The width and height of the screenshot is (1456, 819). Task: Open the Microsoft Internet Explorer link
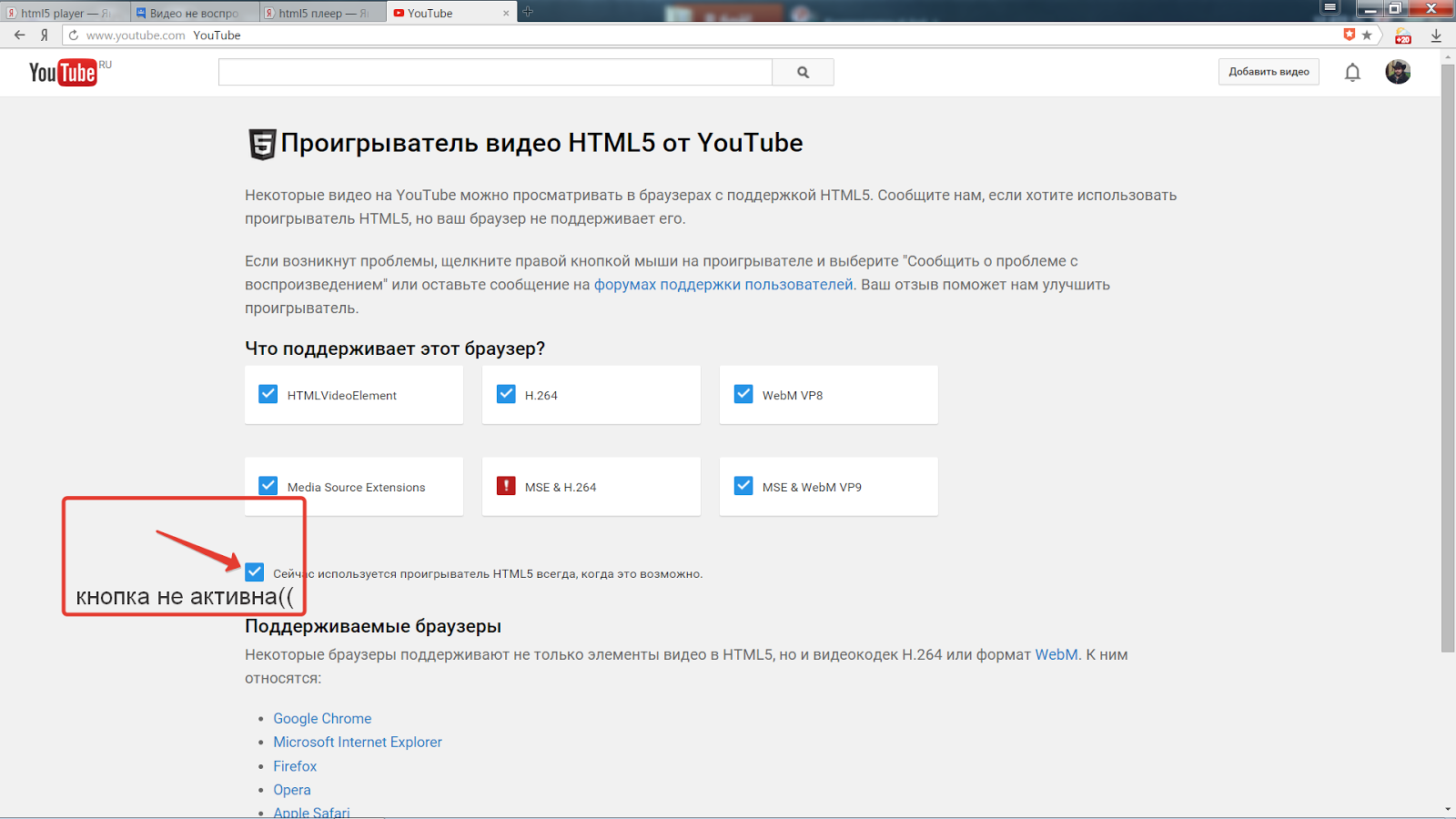click(x=358, y=743)
